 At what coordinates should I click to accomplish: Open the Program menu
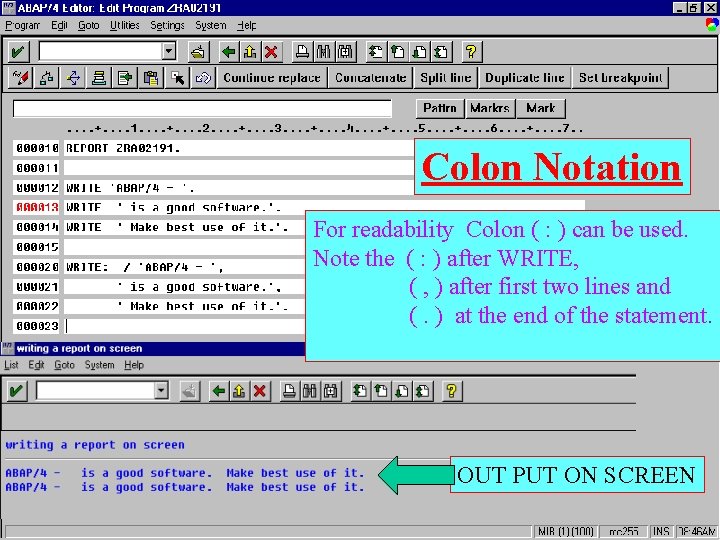pos(22,25)
